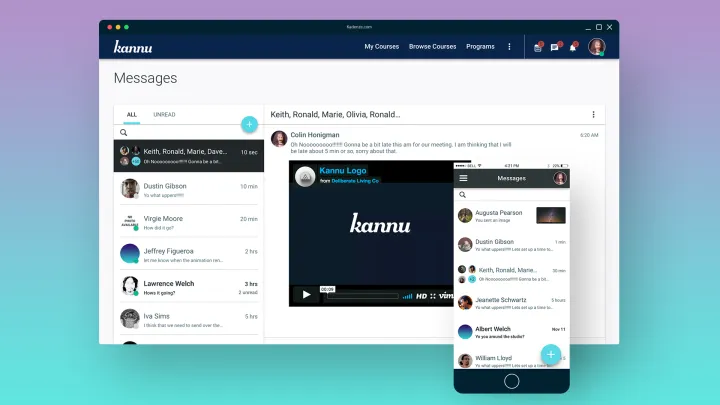Click the Kannu logo in the header

(x=133, y=46)
